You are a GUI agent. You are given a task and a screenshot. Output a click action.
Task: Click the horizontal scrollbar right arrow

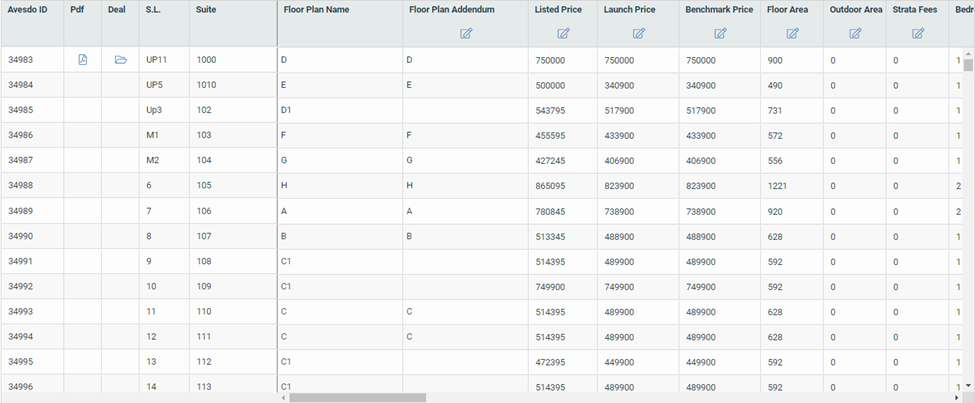(x=957, y=397)
